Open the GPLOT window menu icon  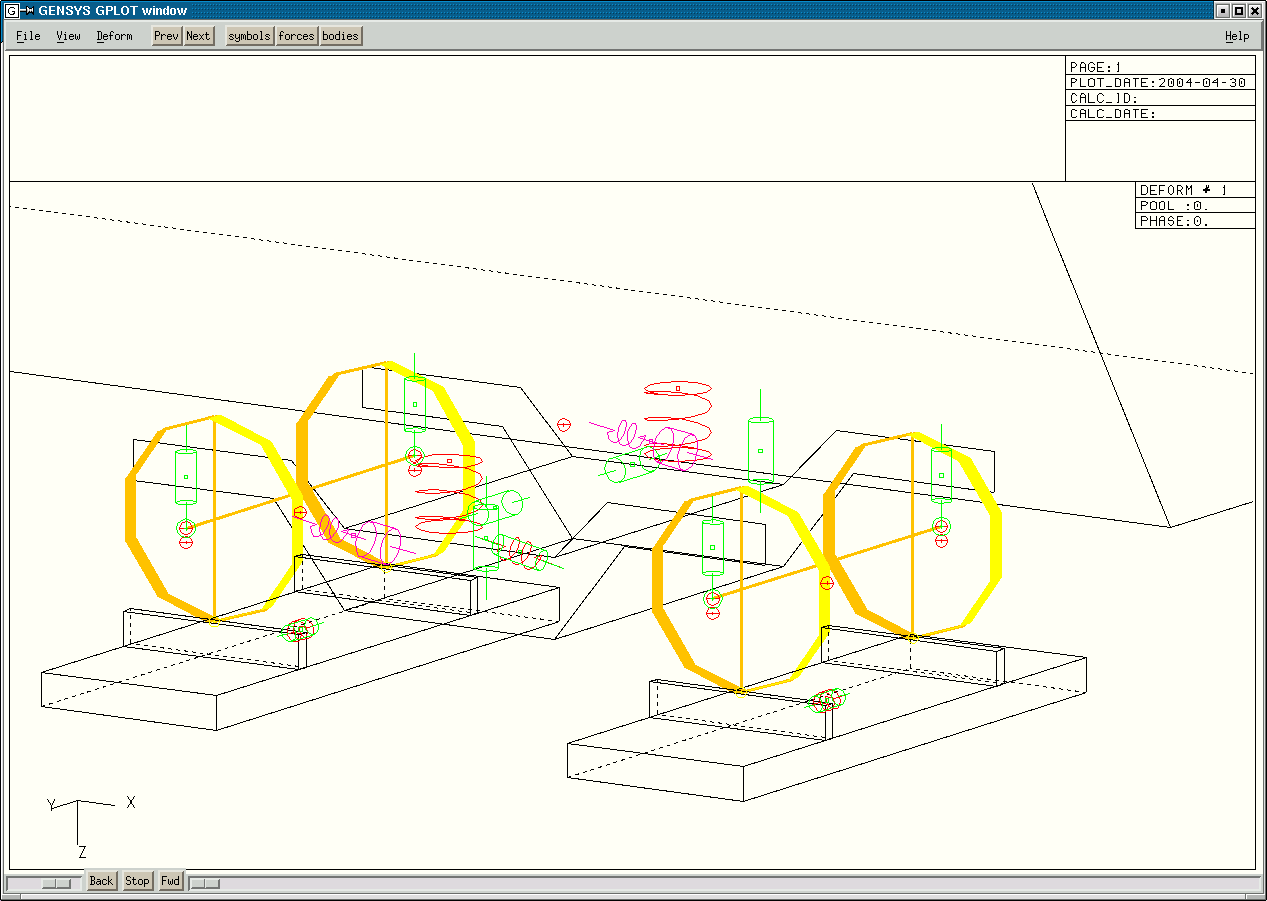pos(11,11)
